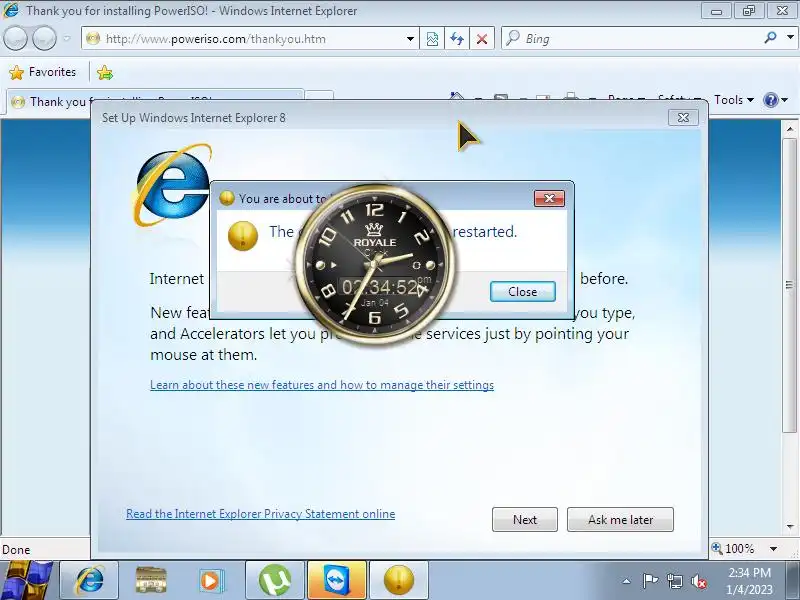Open the Tools menu
Screen dimensions: 800x600
click(734, 100)
